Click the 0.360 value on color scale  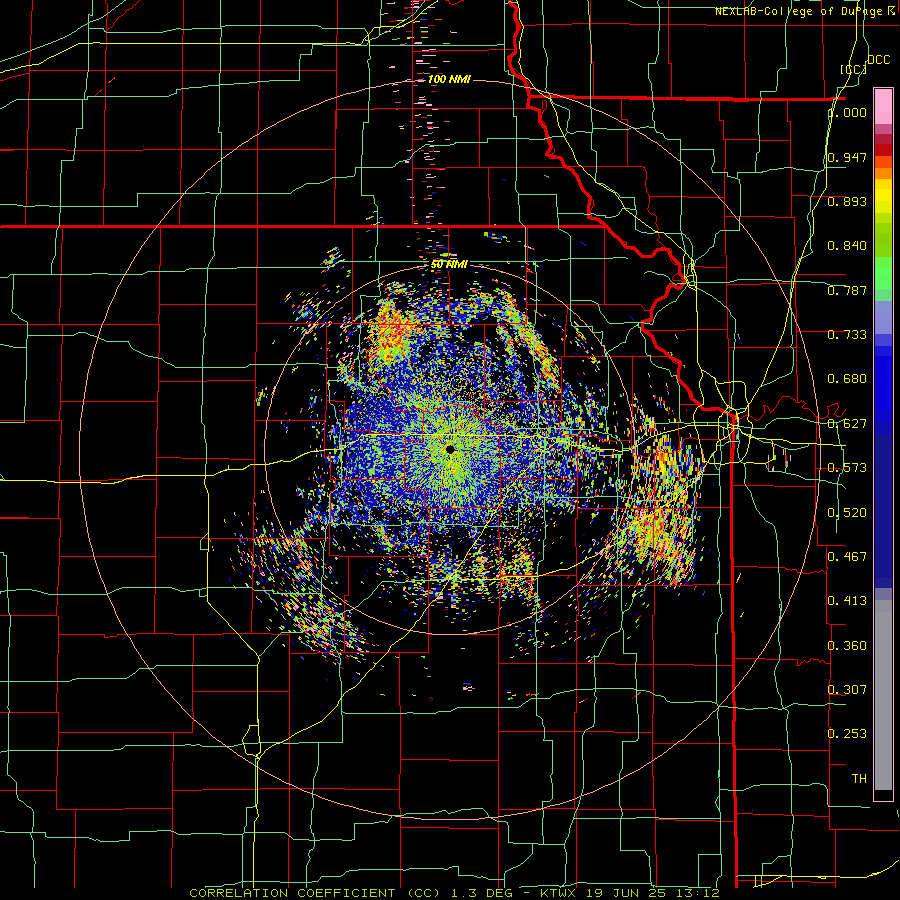tap(847, 646)
